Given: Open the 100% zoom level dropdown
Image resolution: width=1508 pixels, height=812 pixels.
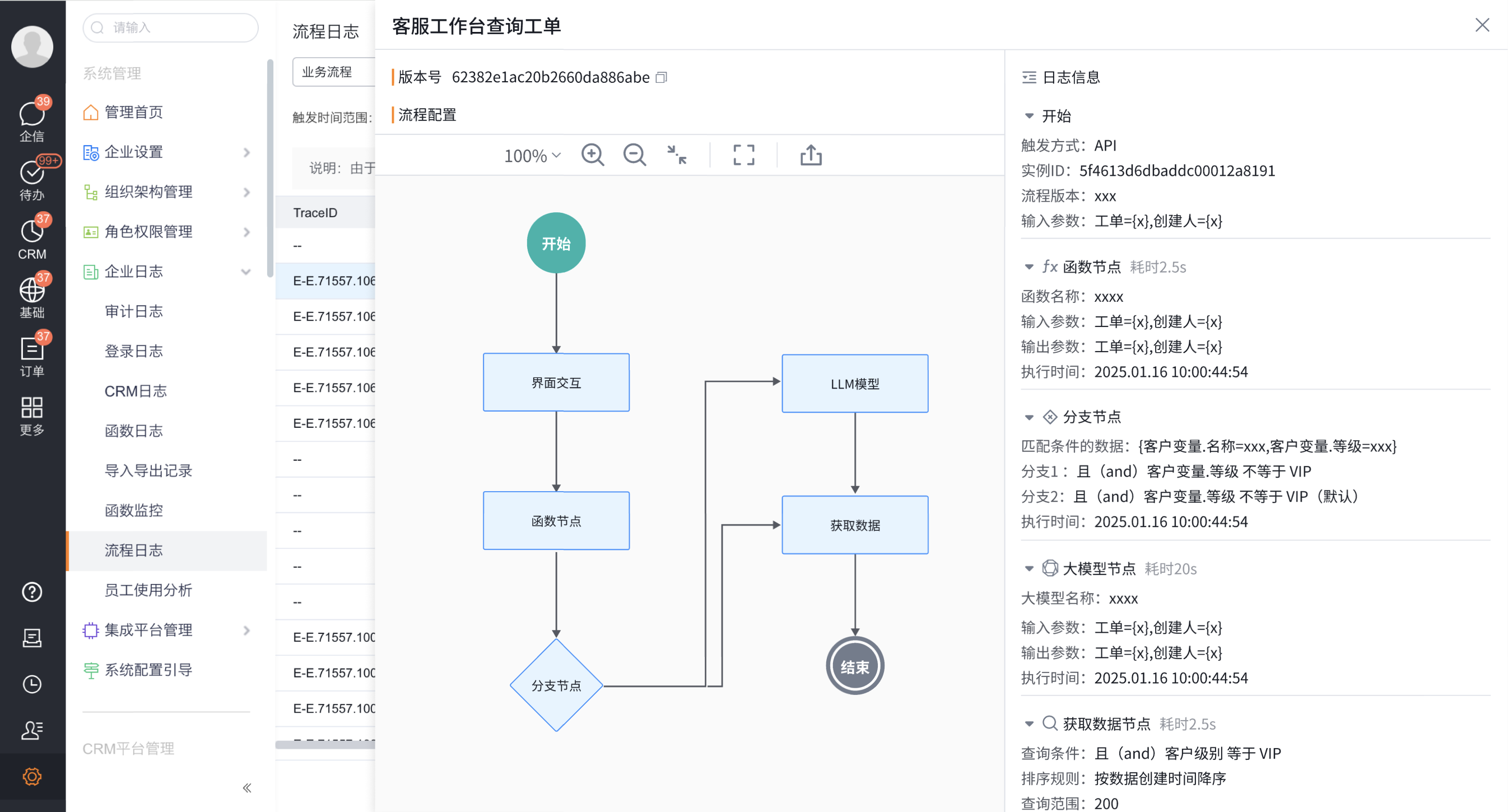Looking at the screenshot, I should point(532,156).
